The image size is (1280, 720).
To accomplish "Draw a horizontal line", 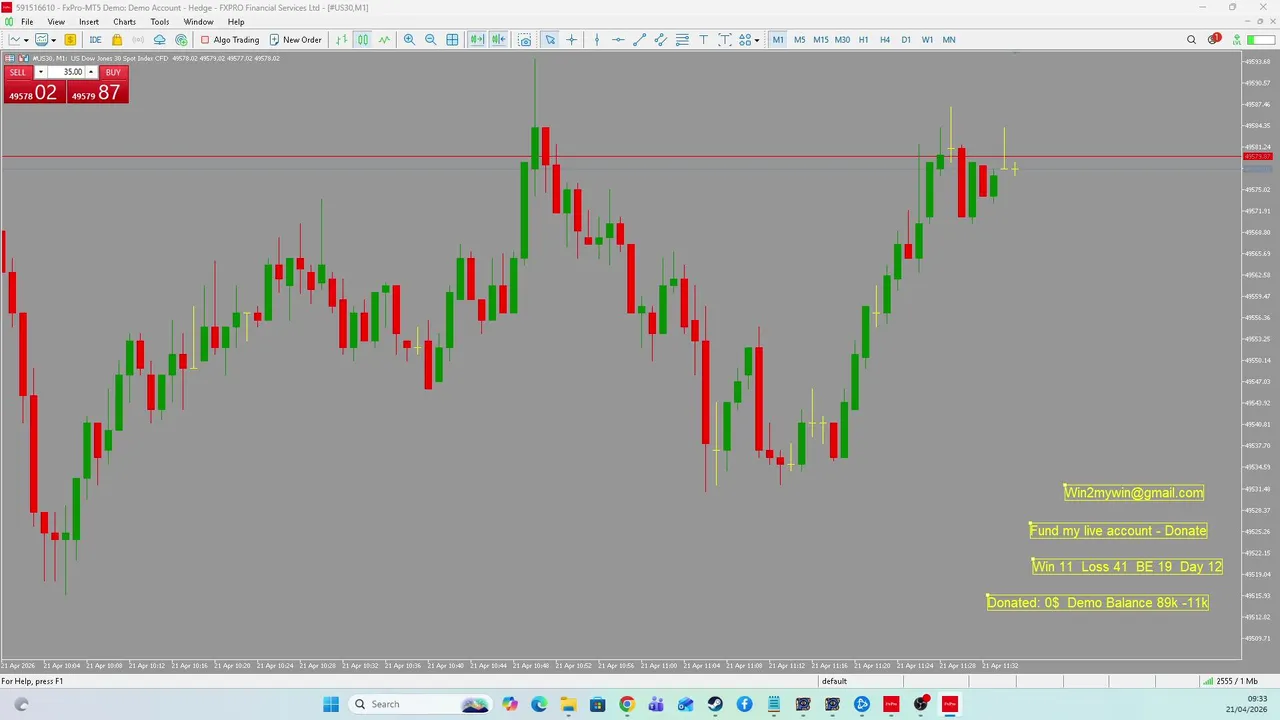I will coord(618,40).
